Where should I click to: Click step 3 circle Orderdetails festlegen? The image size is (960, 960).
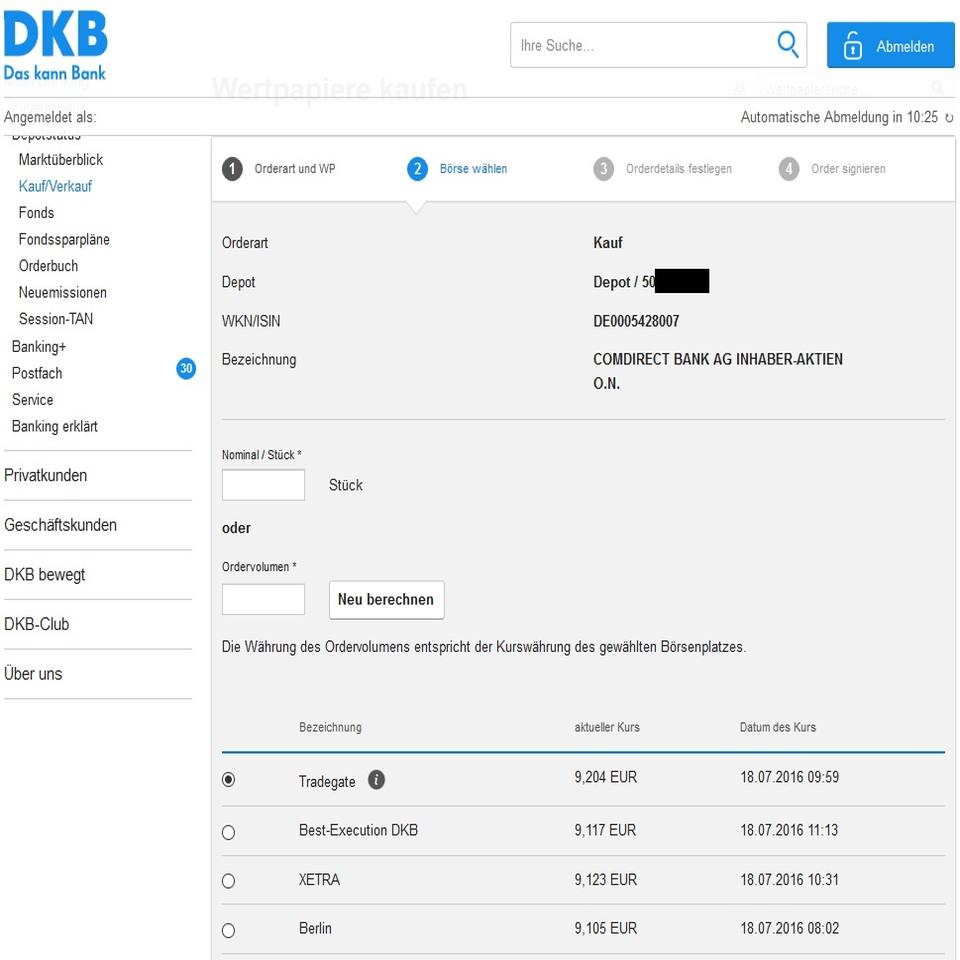tap(604, 169)
